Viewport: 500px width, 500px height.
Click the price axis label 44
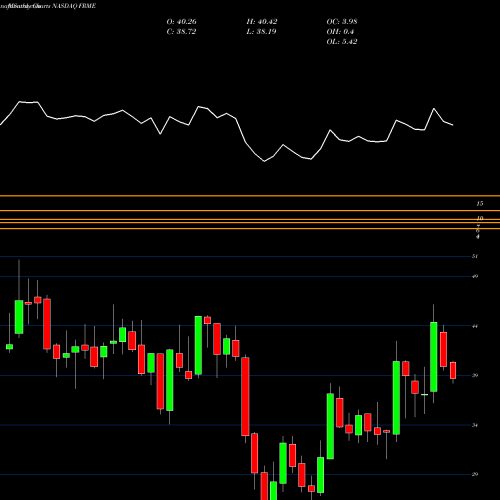tap(475, 326)
